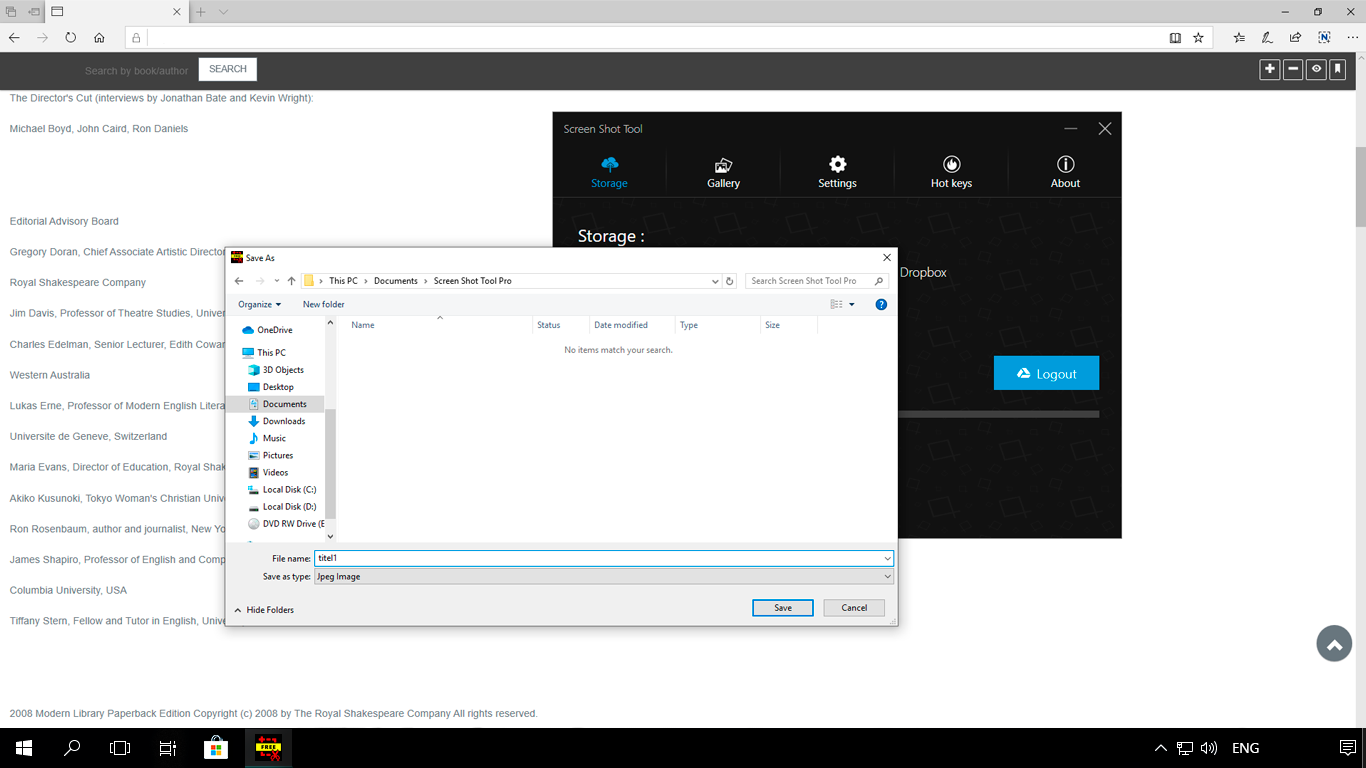The image size is (1366, 768).
Task: Add the page to favorites with the star
Action: (x=1198, y=37)
